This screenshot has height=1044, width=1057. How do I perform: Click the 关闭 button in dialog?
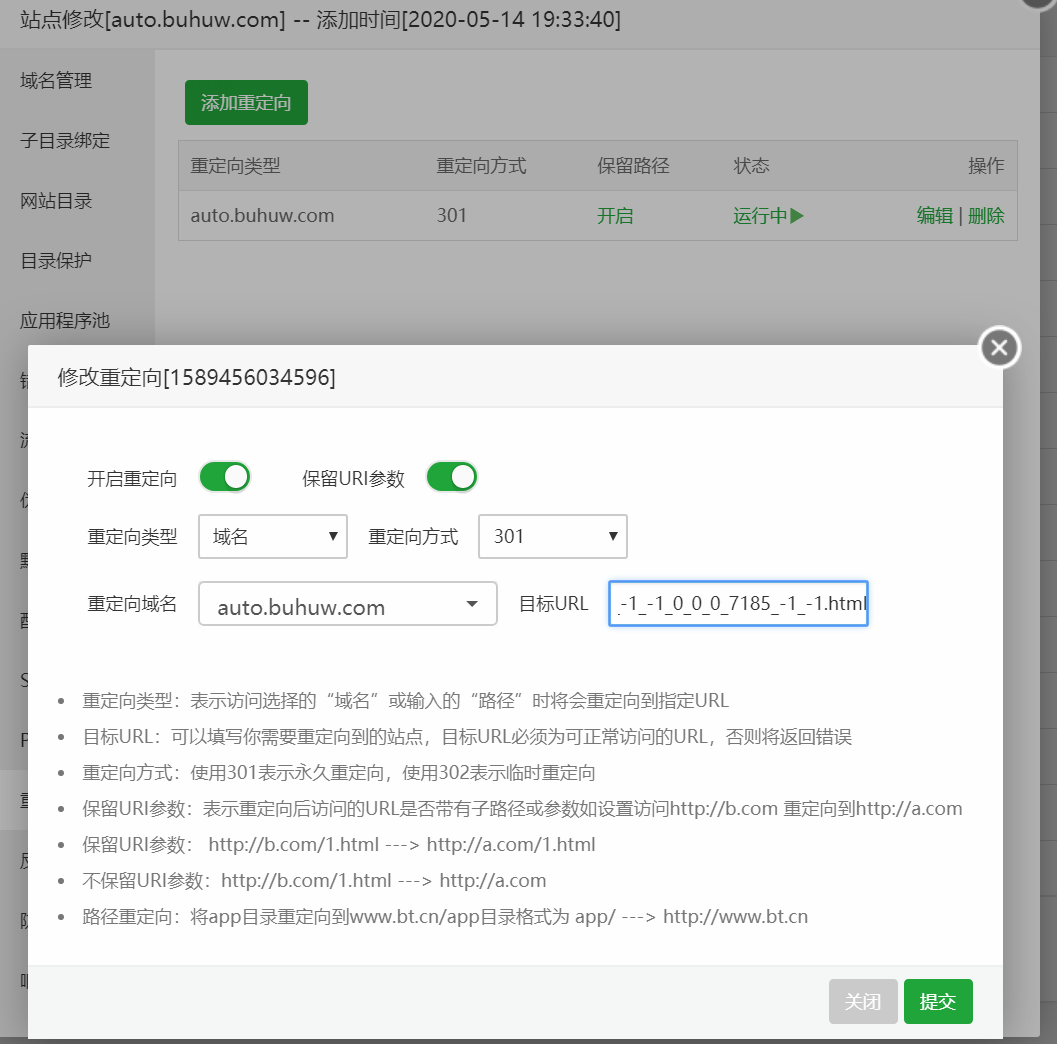click(863, 1002)
